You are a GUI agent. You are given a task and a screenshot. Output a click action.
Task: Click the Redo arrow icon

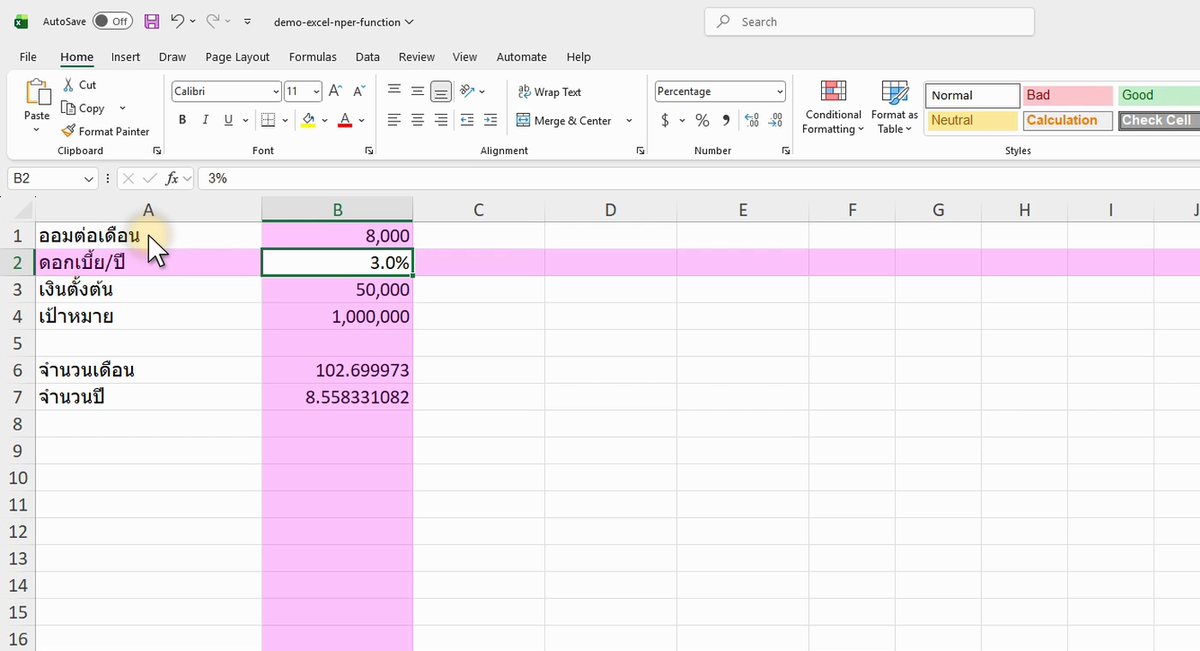pyautogui.click(x=213, y=21)
